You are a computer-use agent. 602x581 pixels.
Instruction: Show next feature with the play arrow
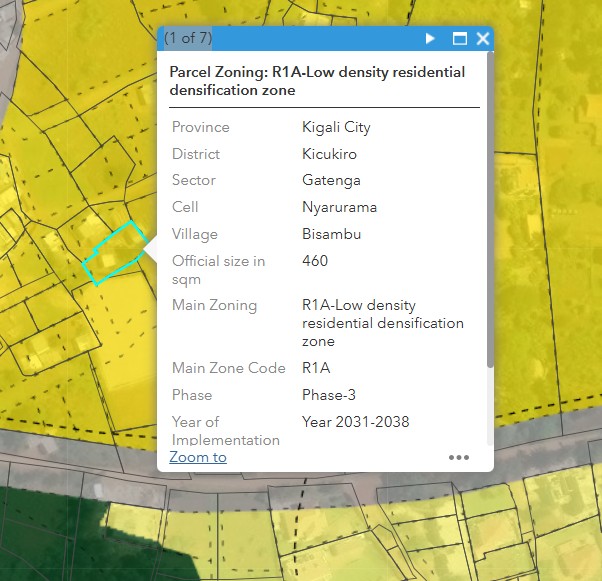(430, 38)
